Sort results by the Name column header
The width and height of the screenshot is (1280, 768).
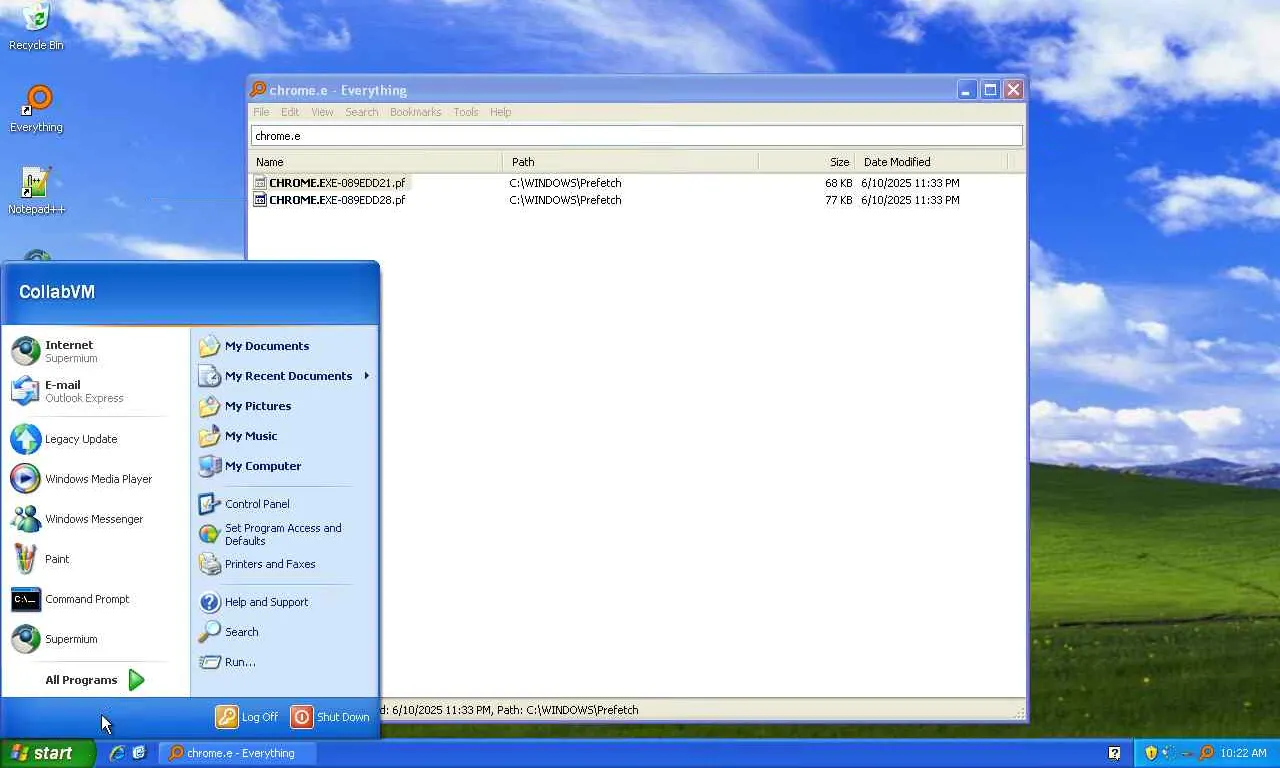[376, 162]
